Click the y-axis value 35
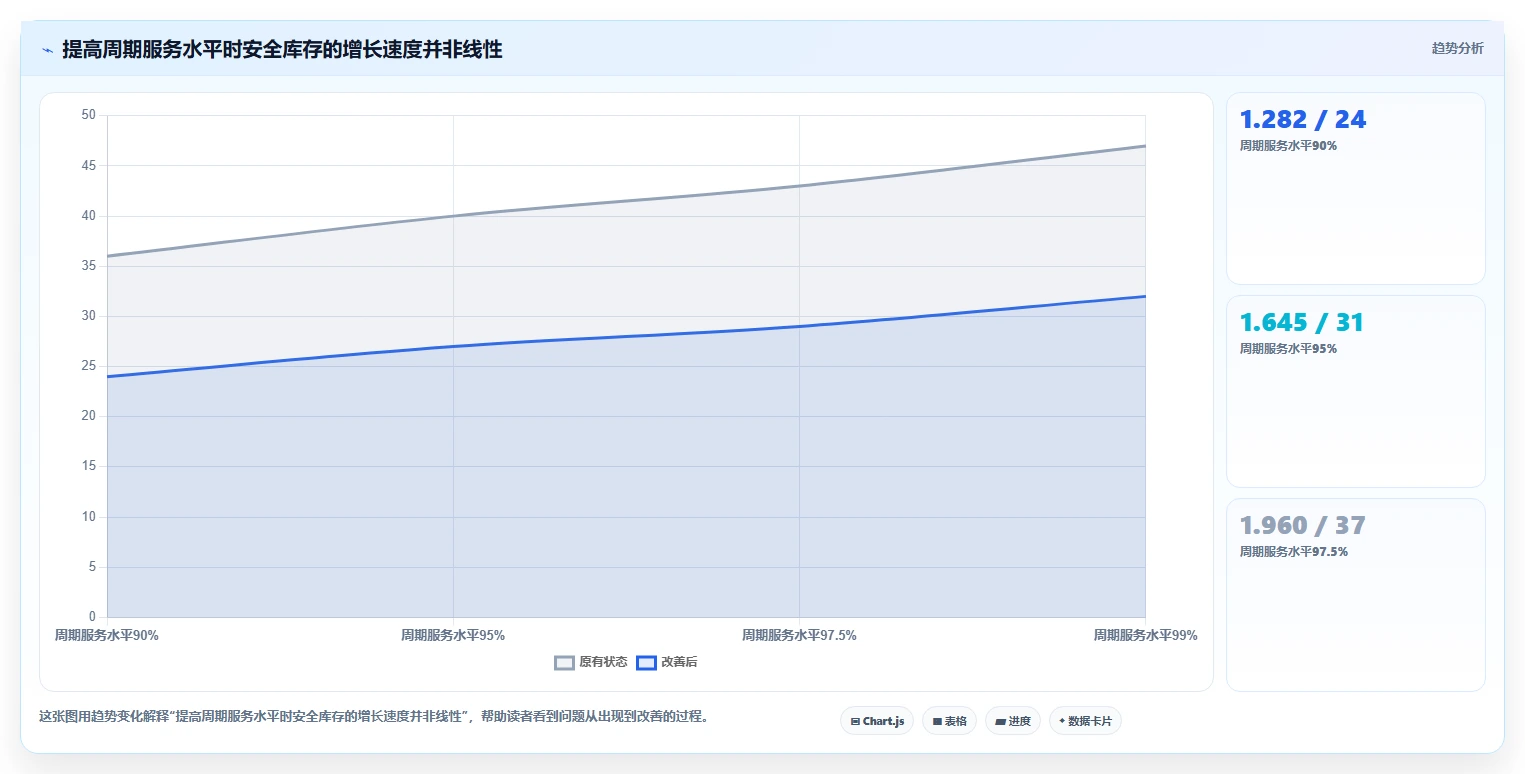1525x774 pixels. pos(88,266)
